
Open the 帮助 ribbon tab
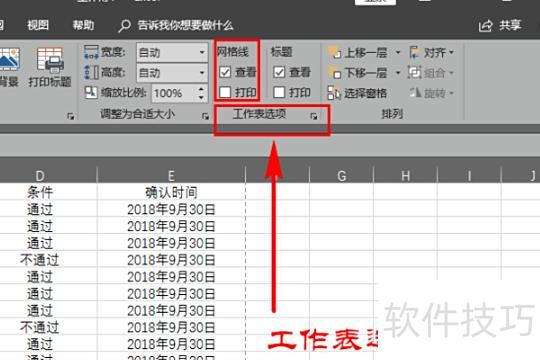[x=83, y=25]
